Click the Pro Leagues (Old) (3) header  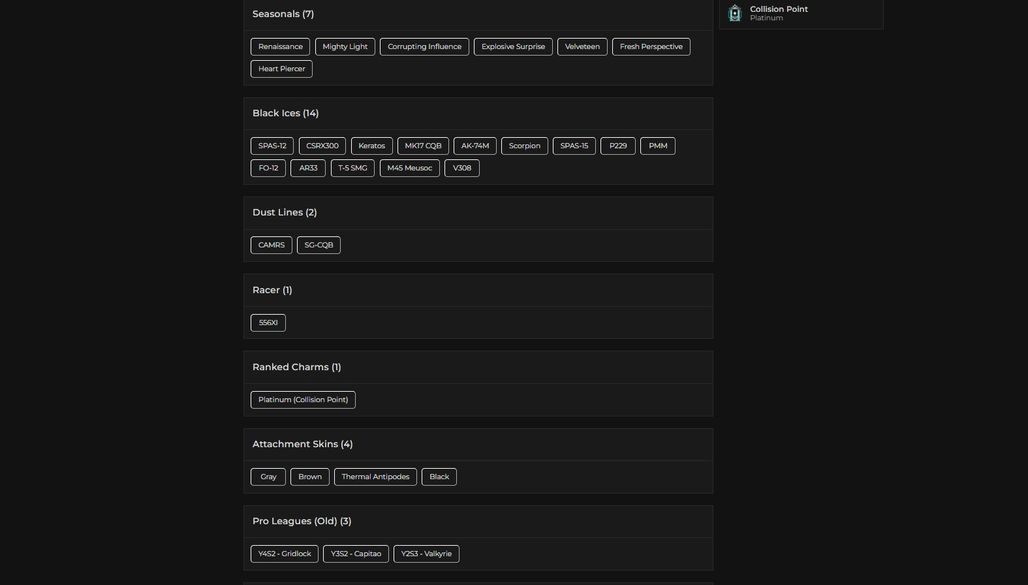(302, 521)
